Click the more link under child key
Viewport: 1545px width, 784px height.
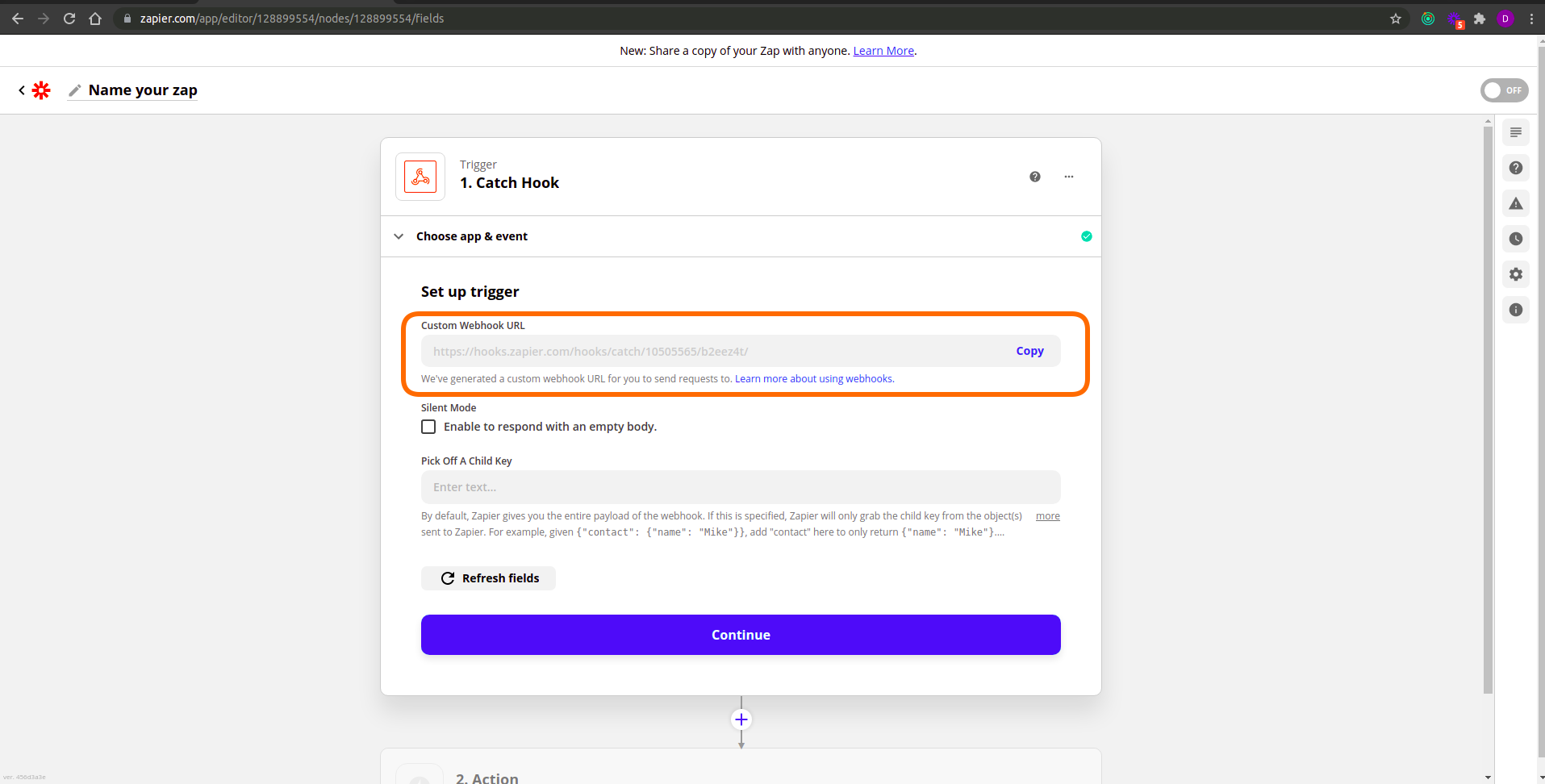(x=1048, y=516)
